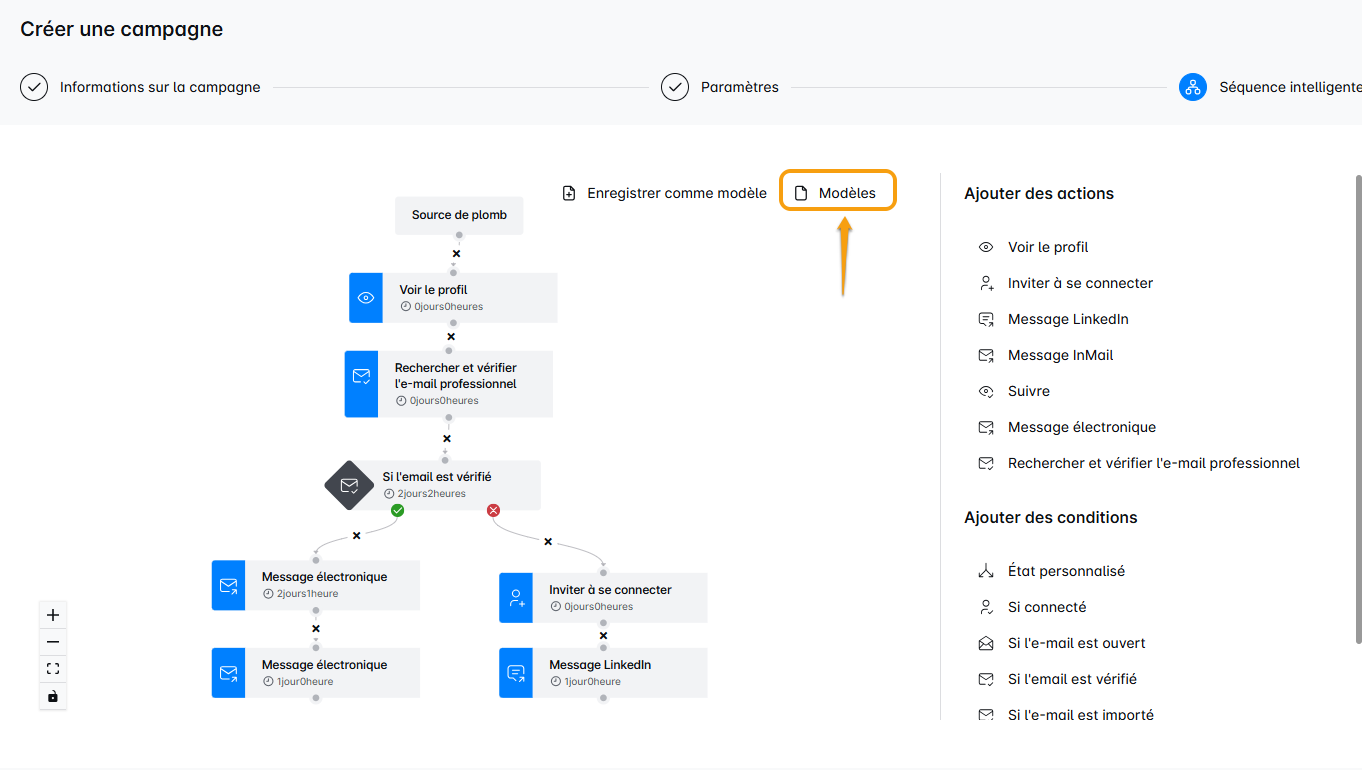This screenshot has width=1362, height=770.
Task: Select the Inviter à se connecter node icon
Action: click(x=516, y=598)
